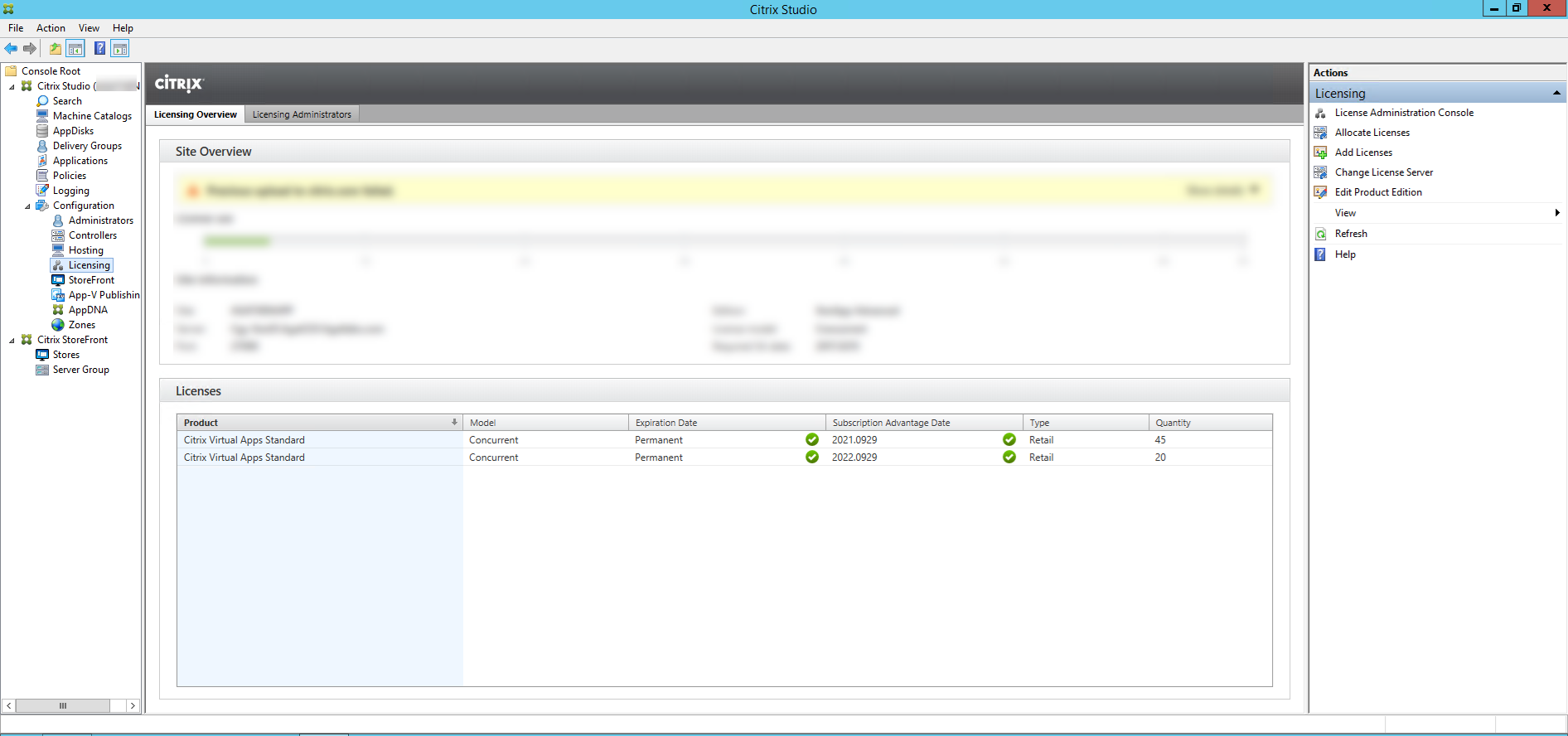Open the Help menu in menu bar
Image resolution: width=1568 pixels, height=736 pixels.
point(123,28)
